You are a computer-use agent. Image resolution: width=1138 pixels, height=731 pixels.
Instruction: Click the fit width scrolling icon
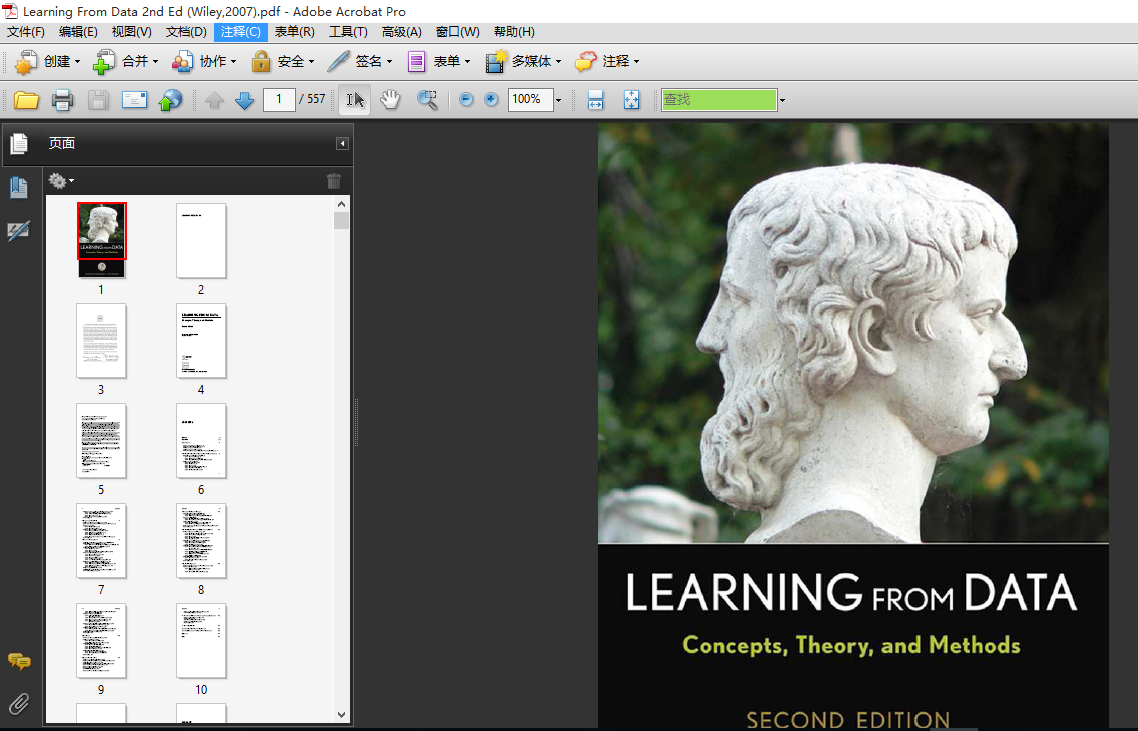point(595,99)
